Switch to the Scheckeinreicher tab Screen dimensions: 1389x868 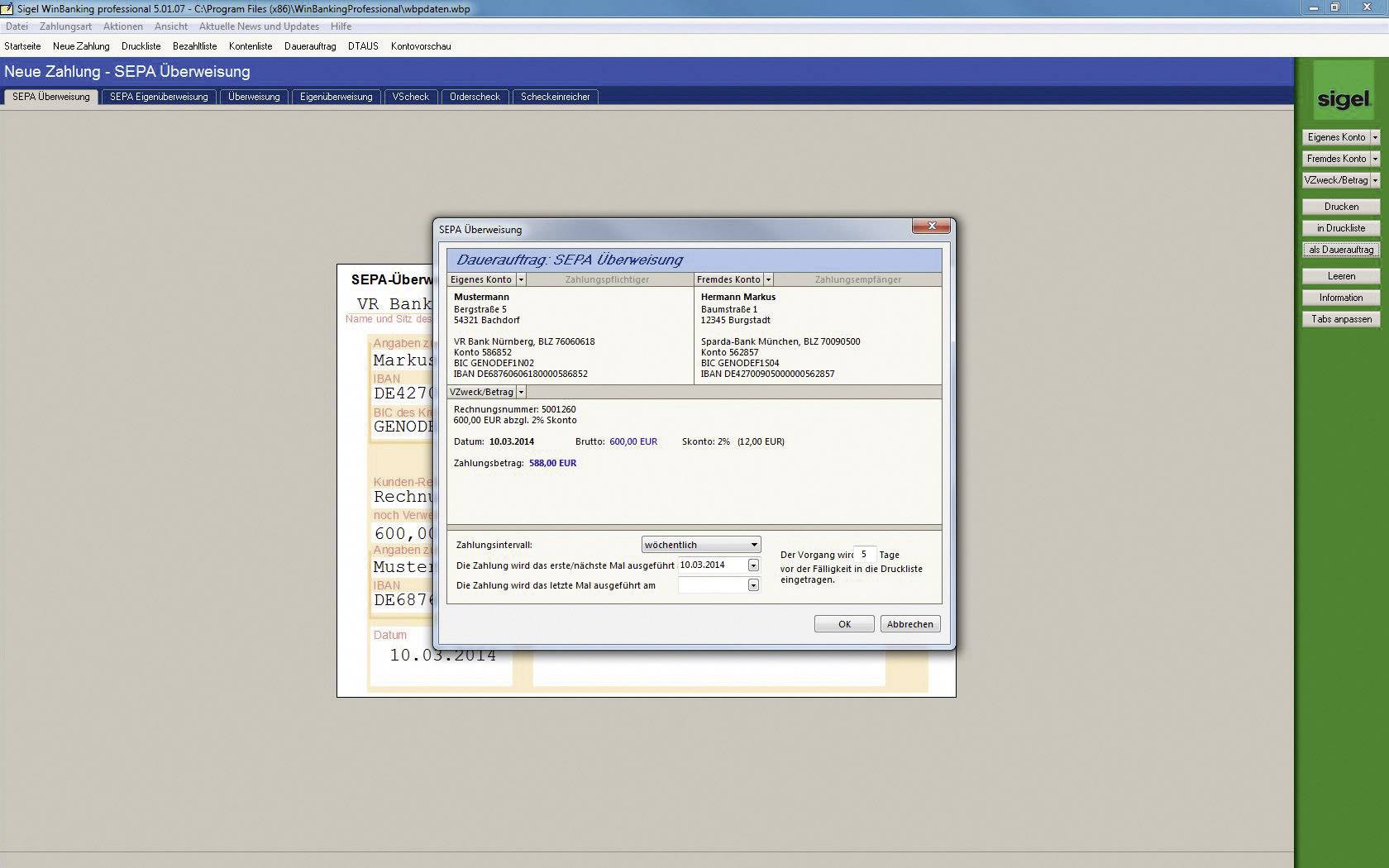click(x=555, y=97)
